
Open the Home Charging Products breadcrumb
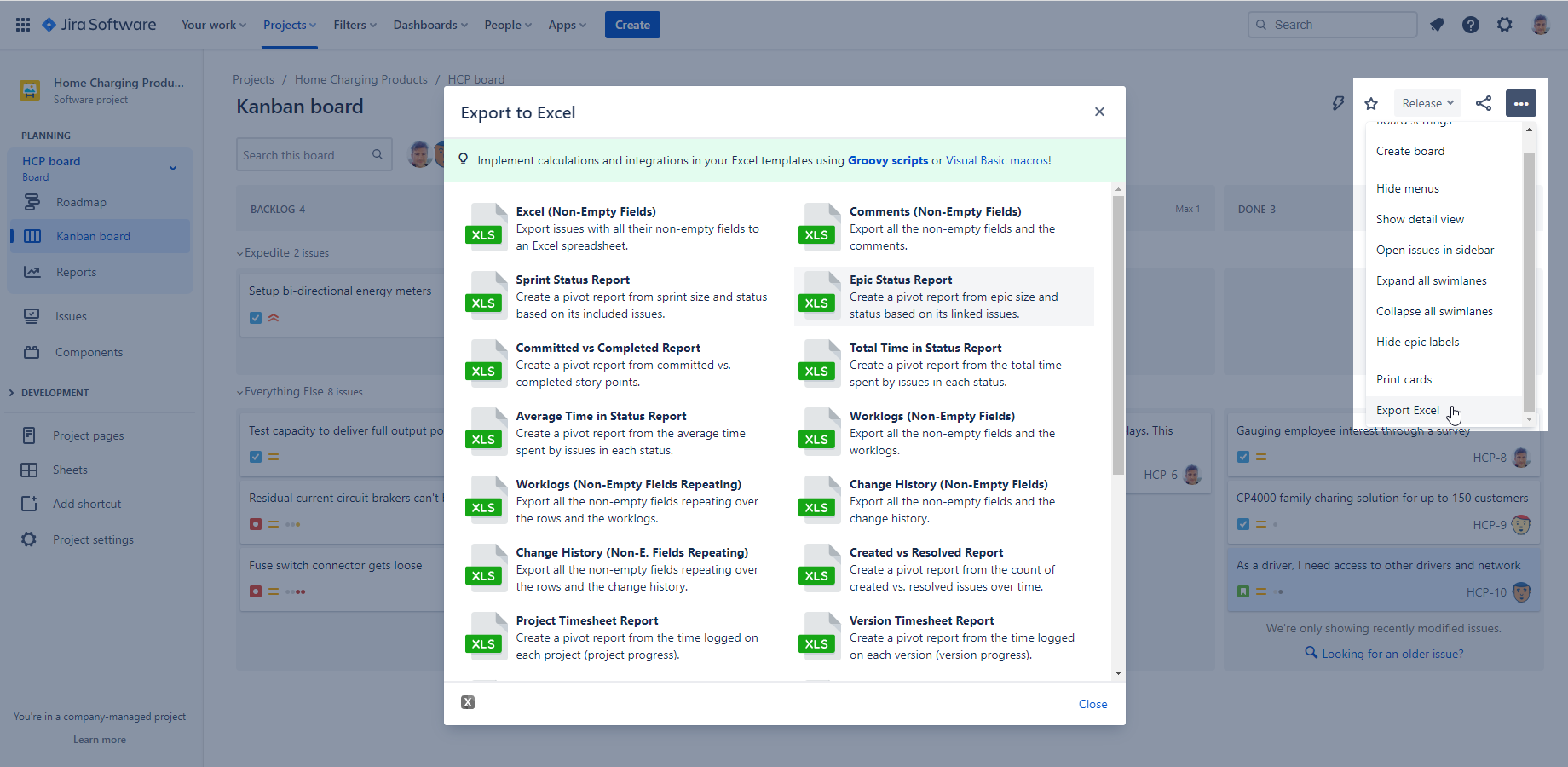pos(361,79)
